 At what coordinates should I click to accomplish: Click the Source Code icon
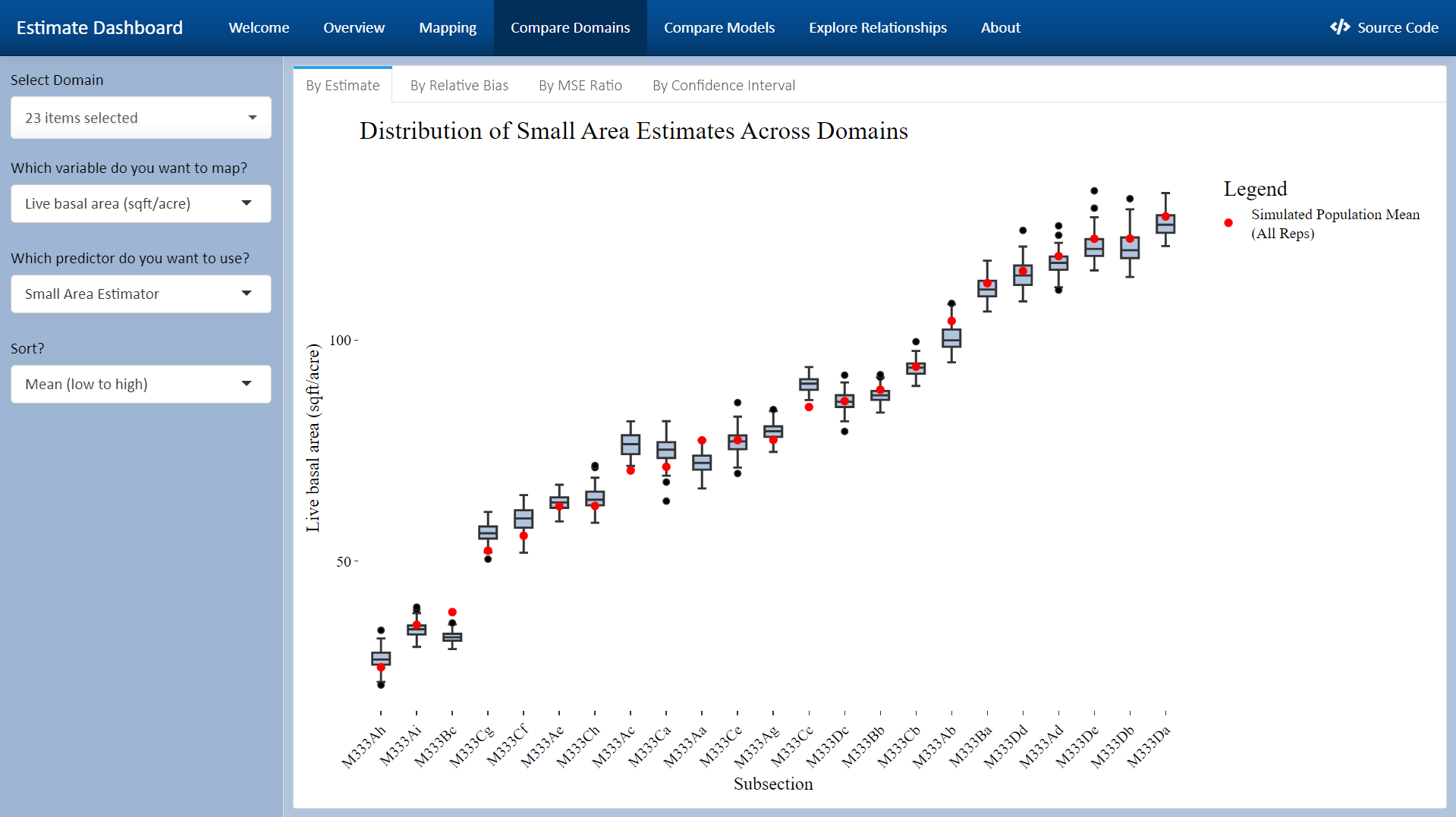pyautogui.click(x=1340, y=27)
